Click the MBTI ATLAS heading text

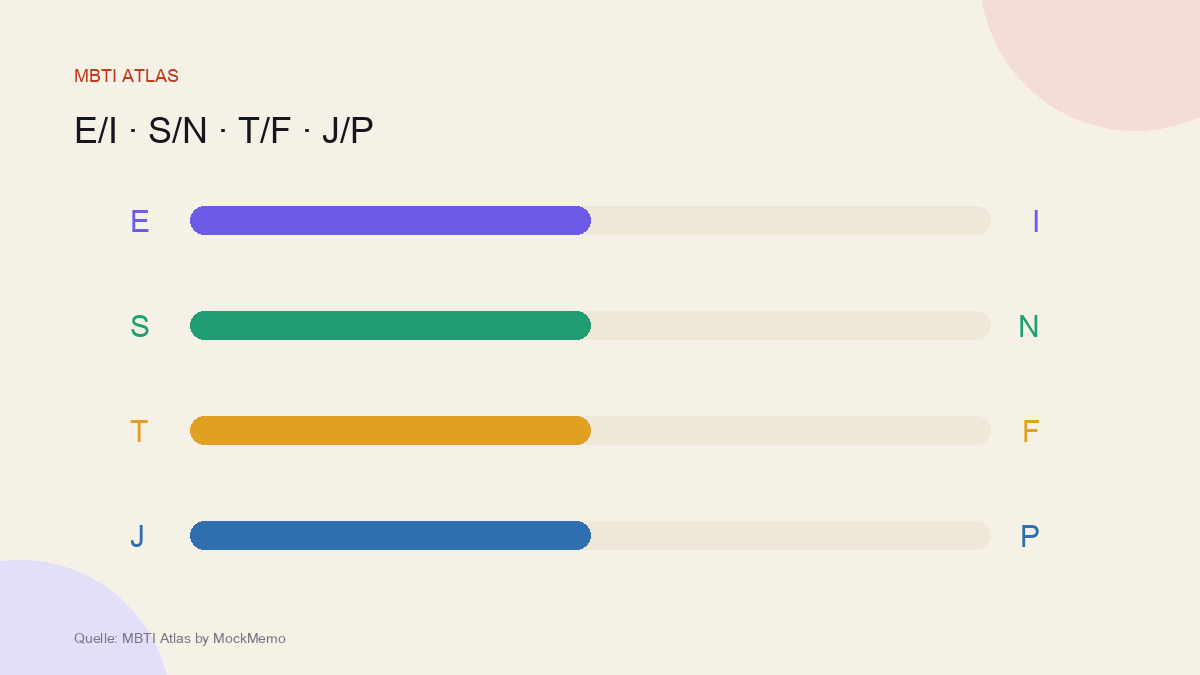[126, 76]
